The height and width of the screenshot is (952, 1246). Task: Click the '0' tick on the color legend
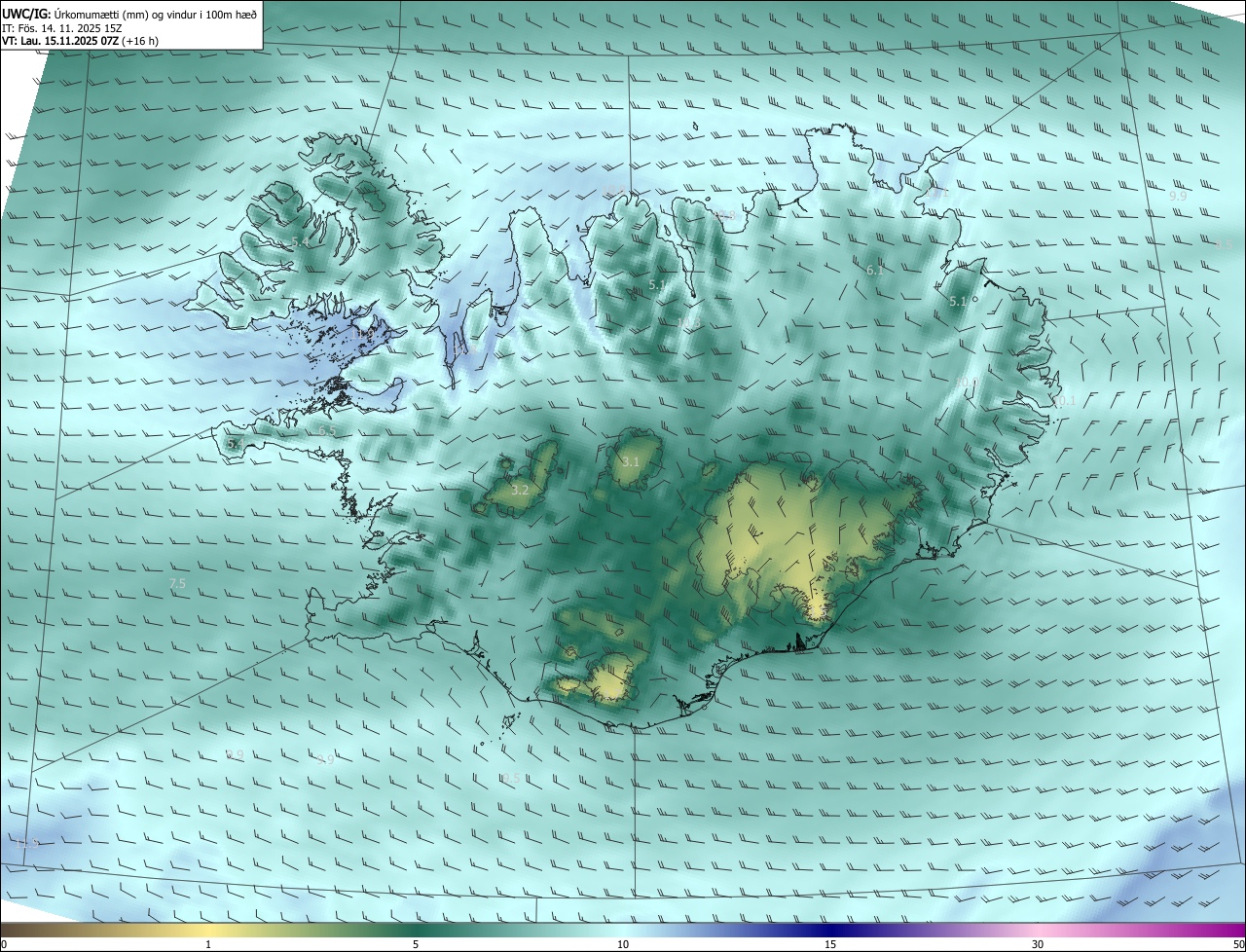coord(4,944)
